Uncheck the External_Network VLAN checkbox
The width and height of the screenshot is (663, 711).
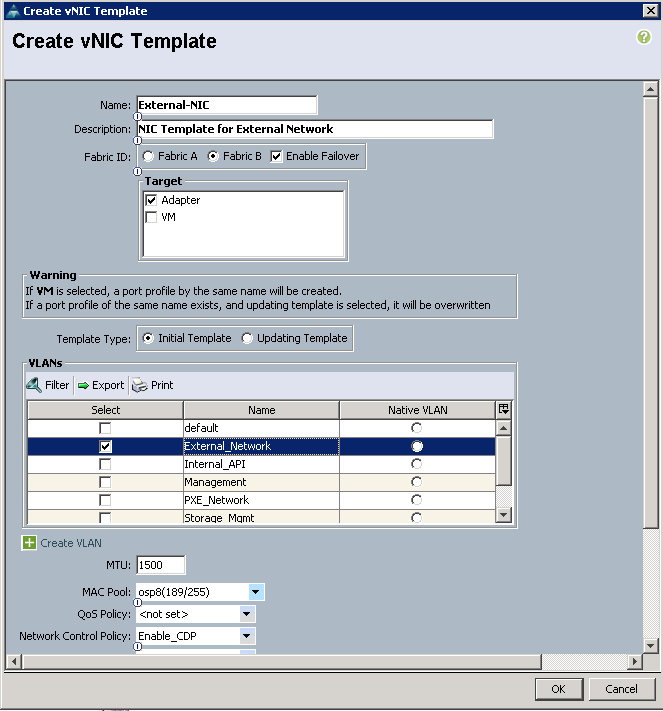[x=105, y=446]
